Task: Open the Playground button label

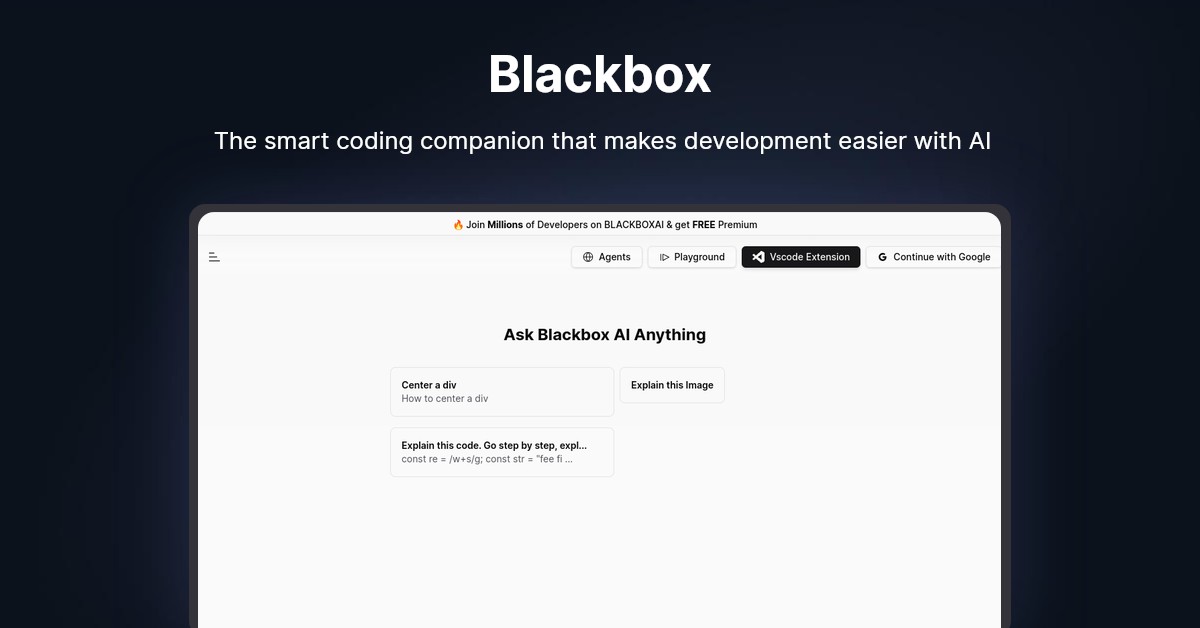Action: 699,257
